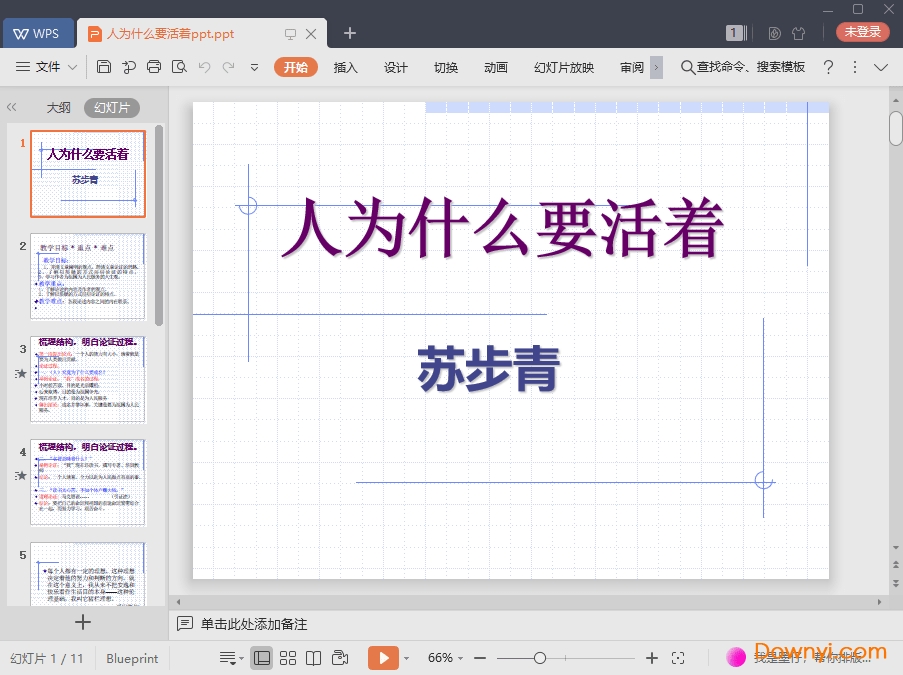Toggle normal view in the status bar
The image size is (903, 675).
tap(262, 658)
